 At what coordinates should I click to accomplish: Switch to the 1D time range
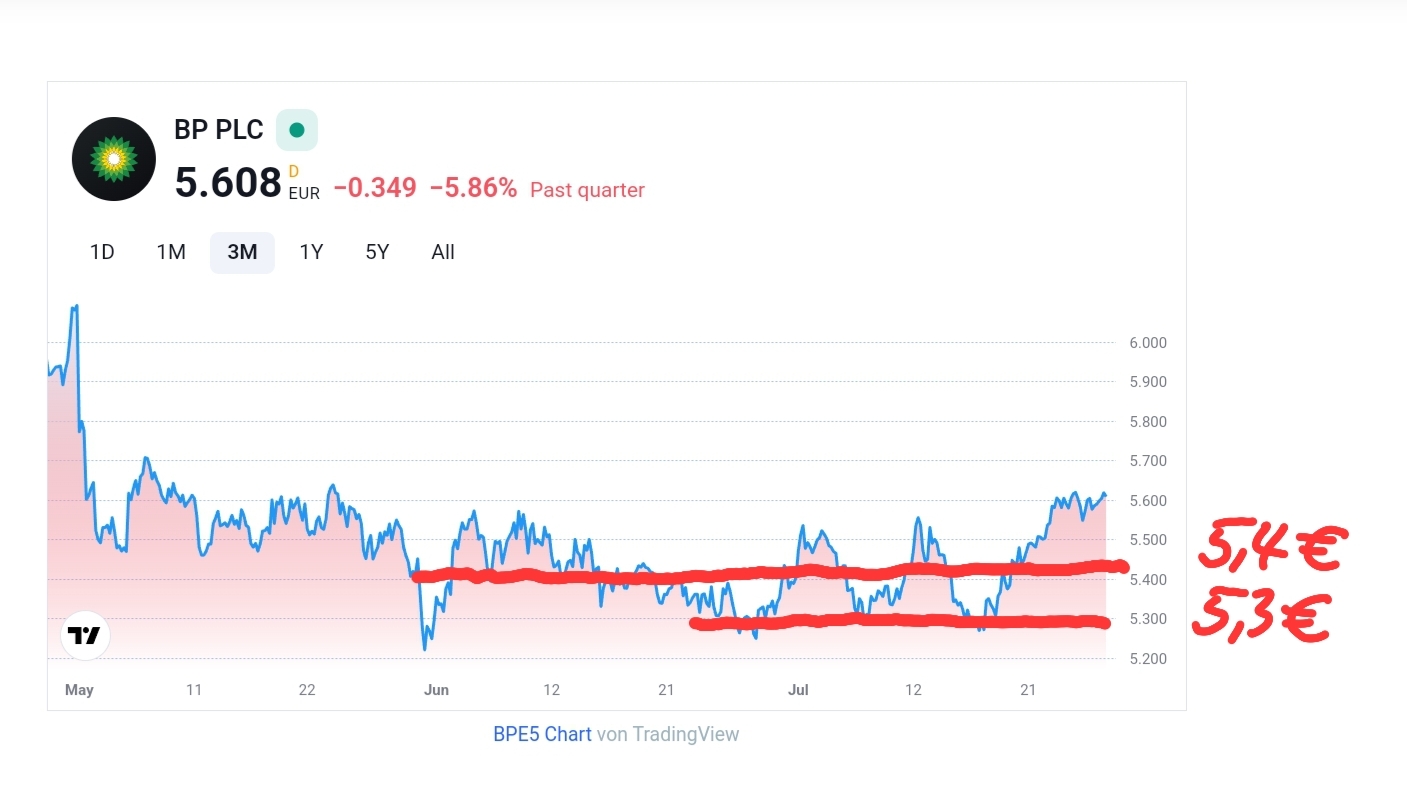[x=102, y=252]
